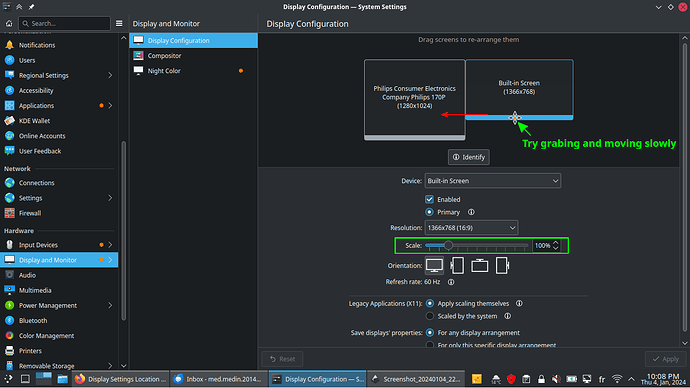Open the Device dropdown
The image size is (690, 388).
coord(493,181)
